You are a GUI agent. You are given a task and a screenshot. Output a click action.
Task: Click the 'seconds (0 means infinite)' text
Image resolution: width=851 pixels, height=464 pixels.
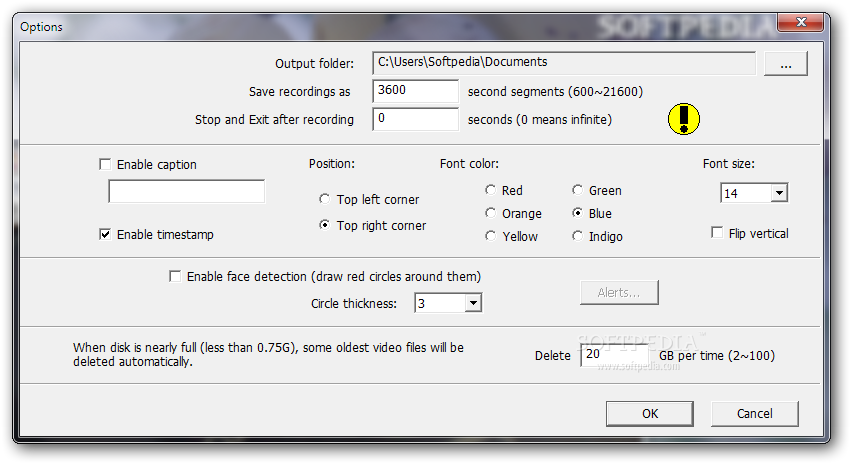point(539,119)
